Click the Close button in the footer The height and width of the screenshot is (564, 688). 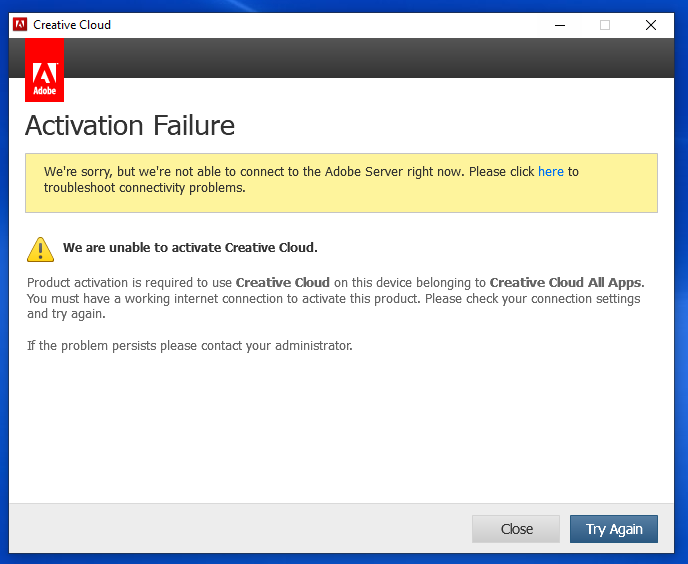(517, 529)
